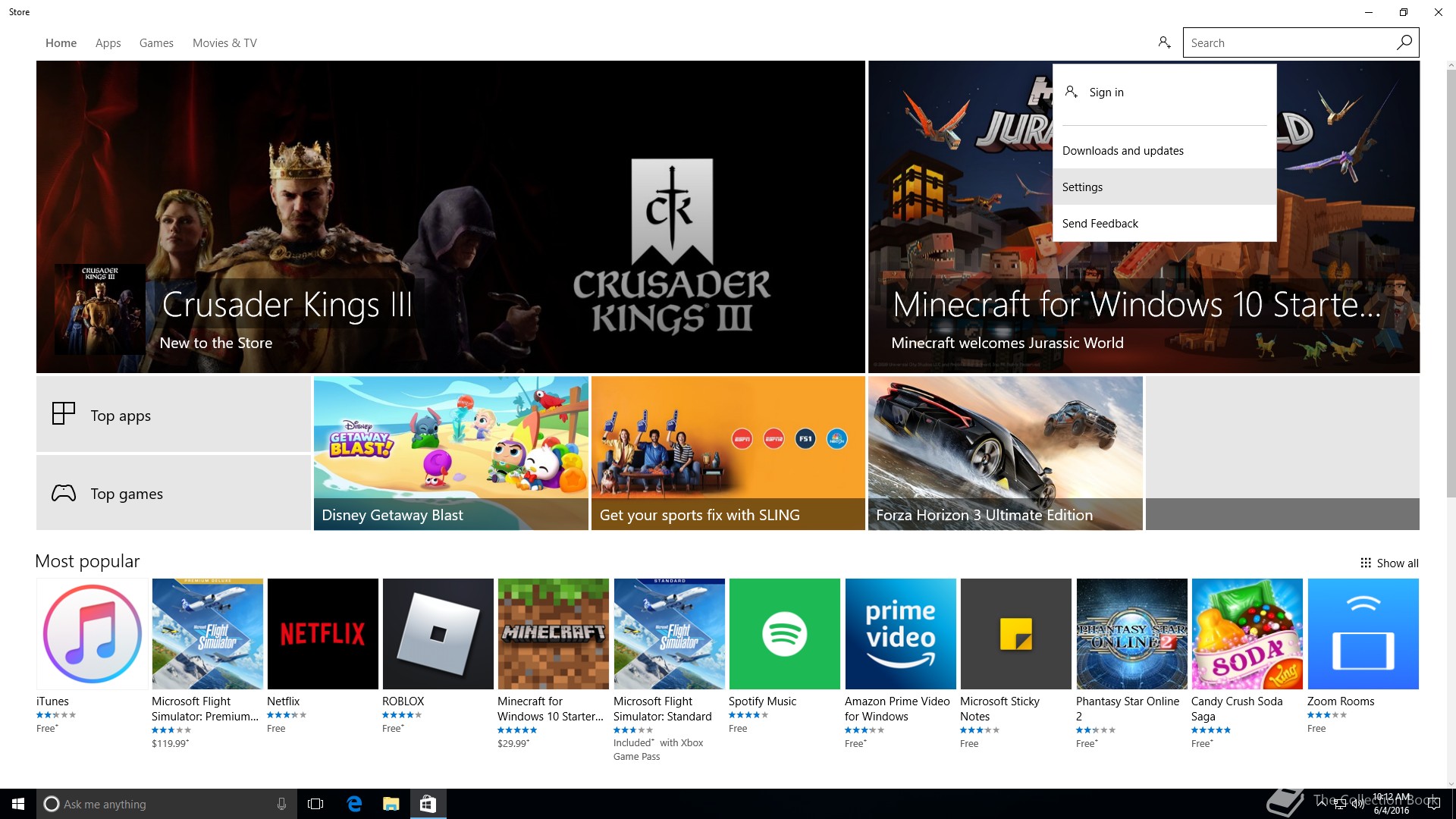Open the Top apps tile
The width and height of the screenshot is (1456, 819).
(174, 414)
